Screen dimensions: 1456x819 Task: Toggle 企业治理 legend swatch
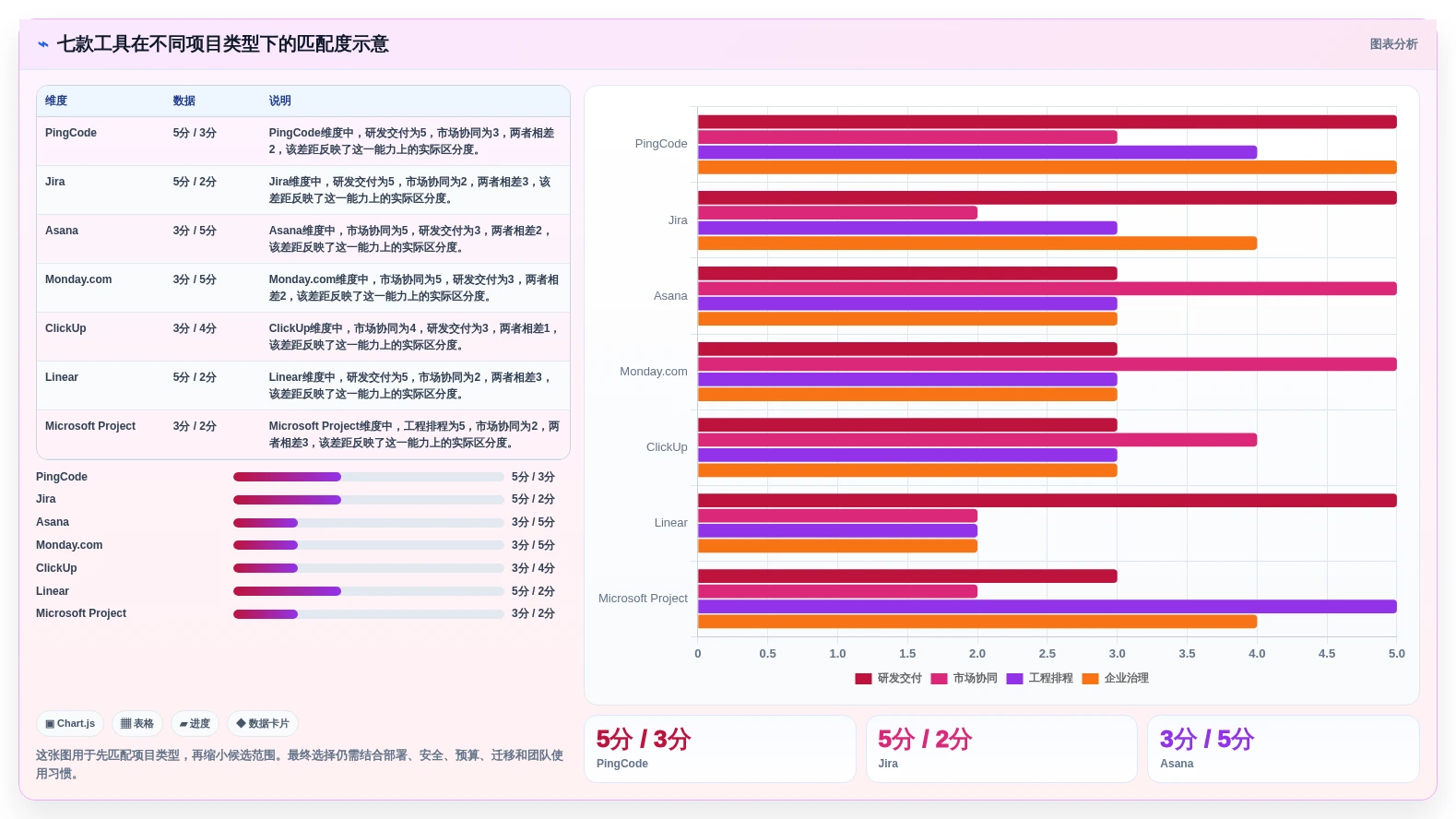[1090, 679]
